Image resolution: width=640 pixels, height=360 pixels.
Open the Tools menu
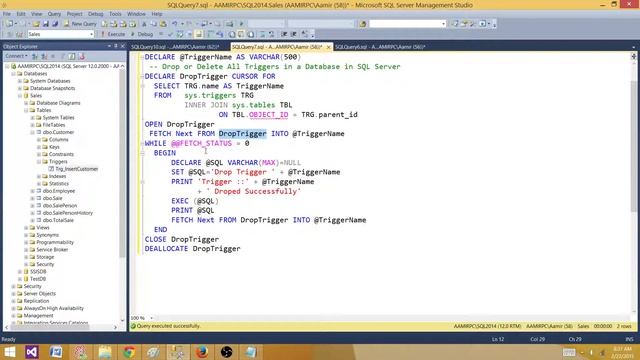pyautogui.click(x=115, y=14)
